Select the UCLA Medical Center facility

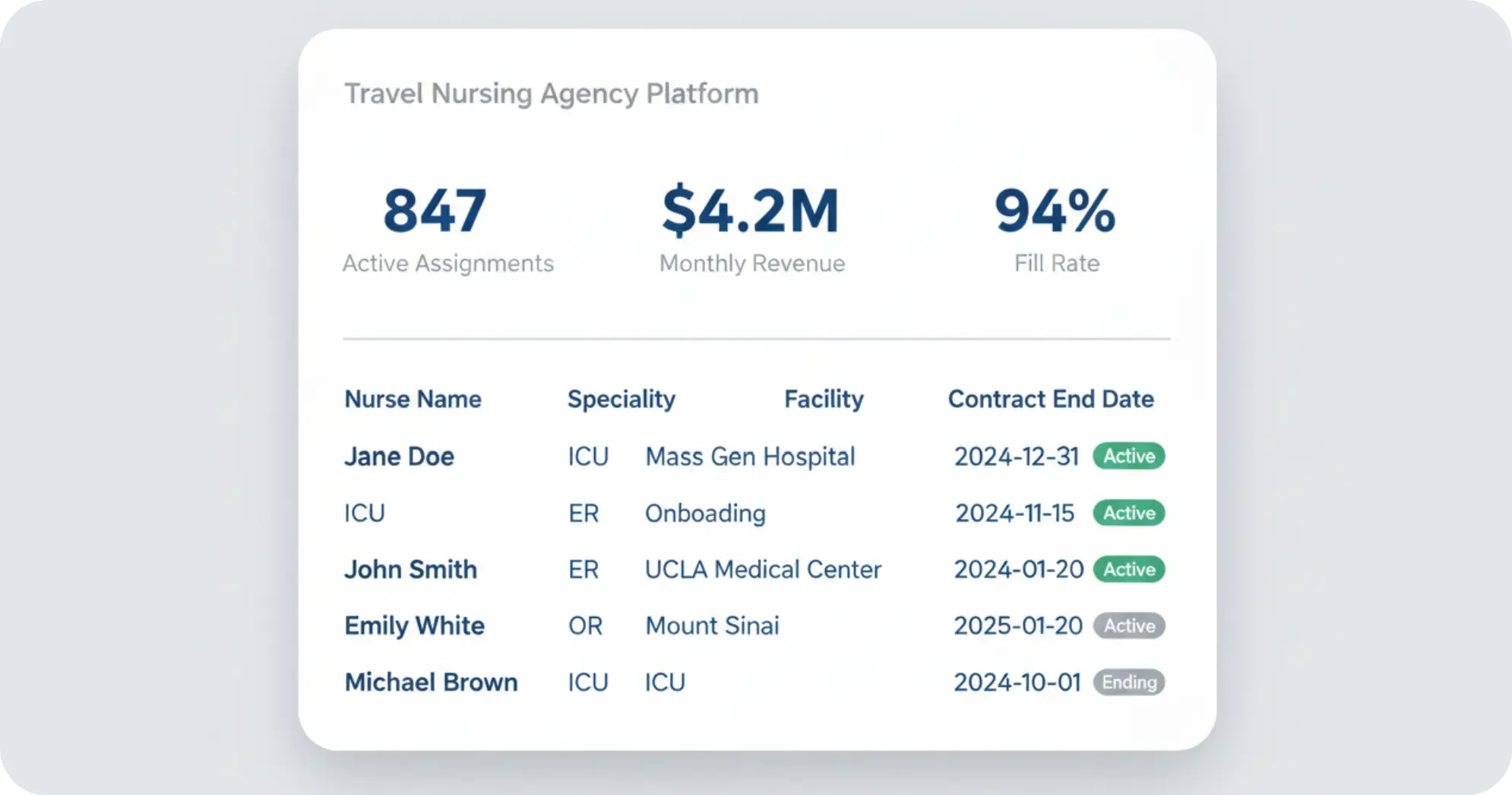tap(764, 569)
